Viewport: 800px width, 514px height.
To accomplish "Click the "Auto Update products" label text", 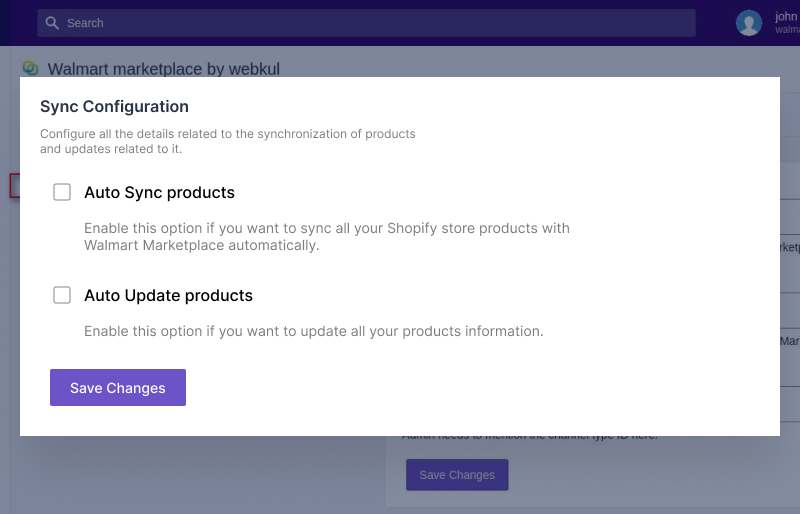I will coord(168,296).
